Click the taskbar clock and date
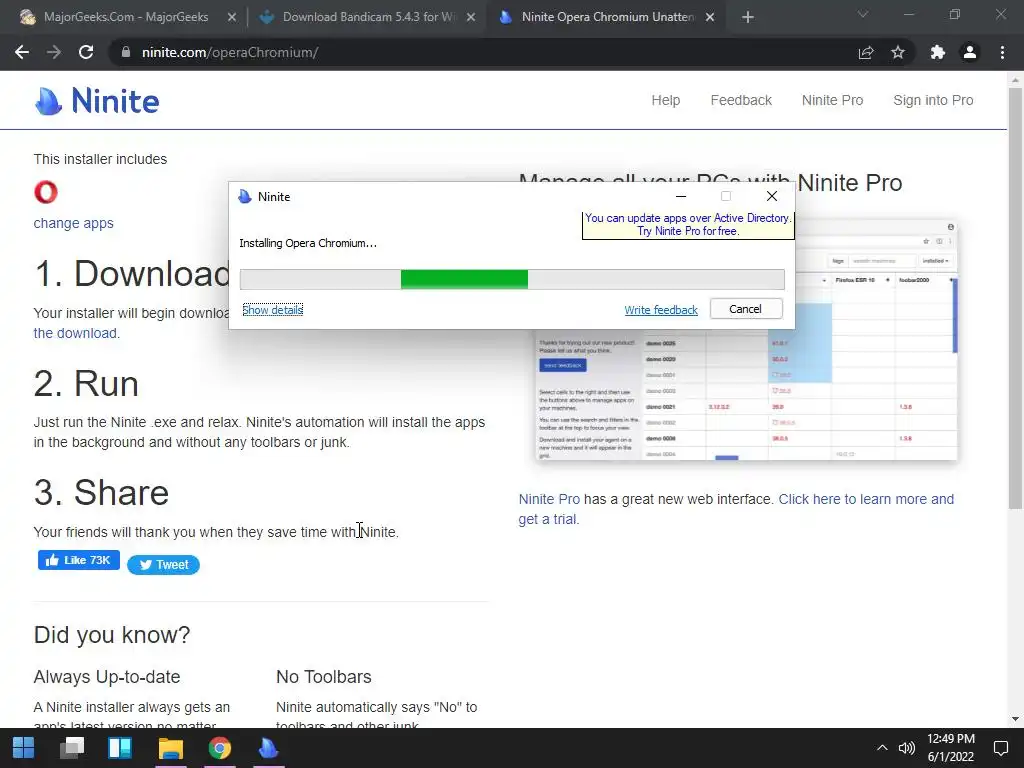The width and height of the screenshot is (1024, 768). point(951,748)
